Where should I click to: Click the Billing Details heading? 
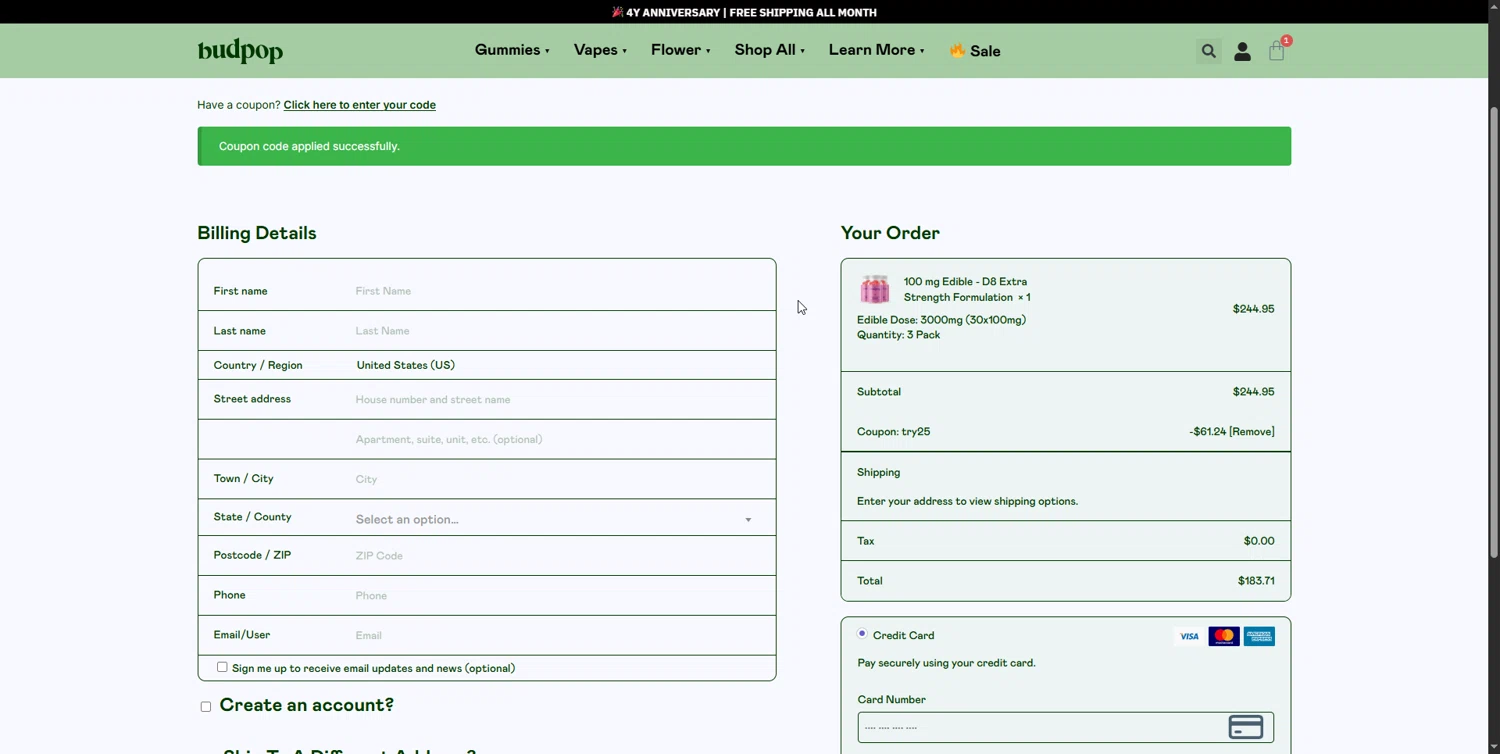(x=257, y=233)
